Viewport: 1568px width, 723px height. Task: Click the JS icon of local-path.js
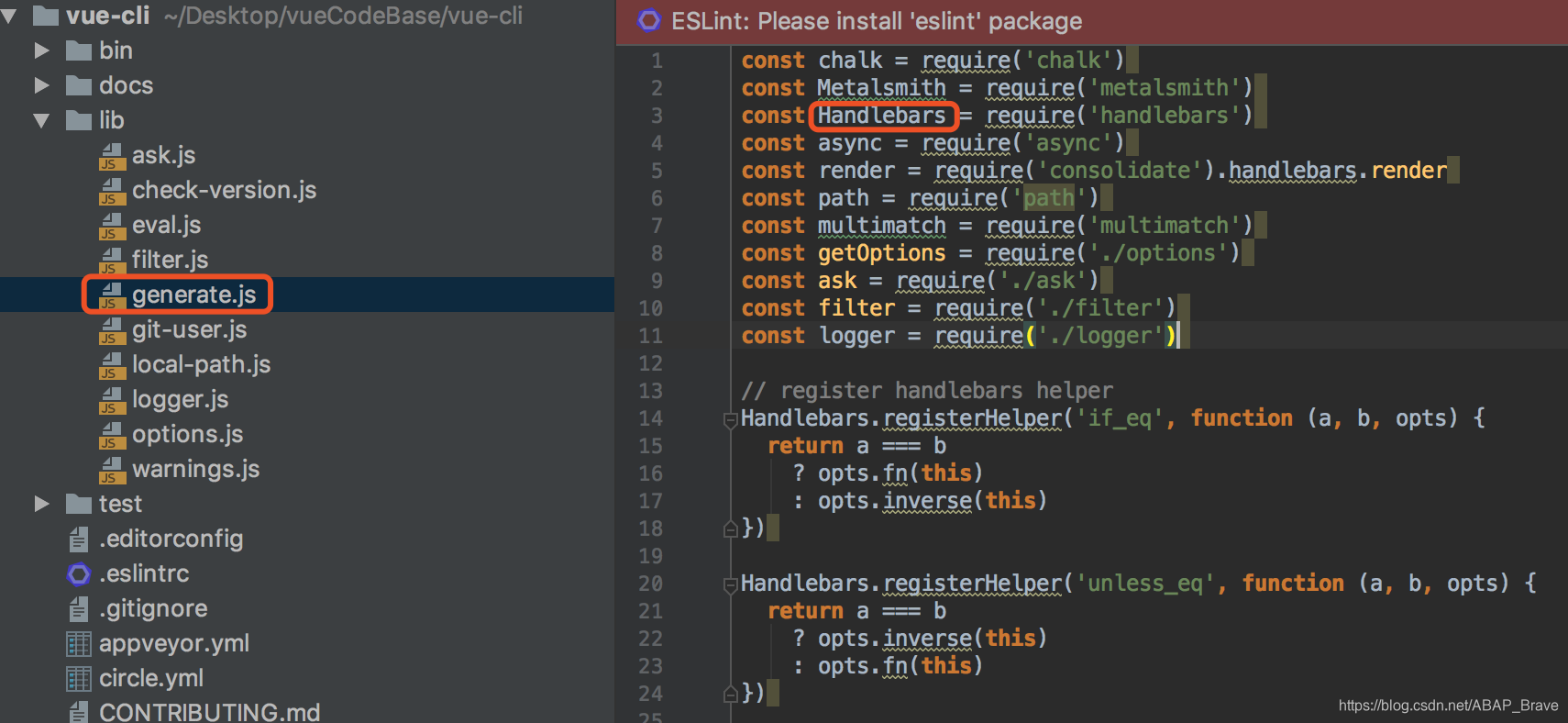112,366
